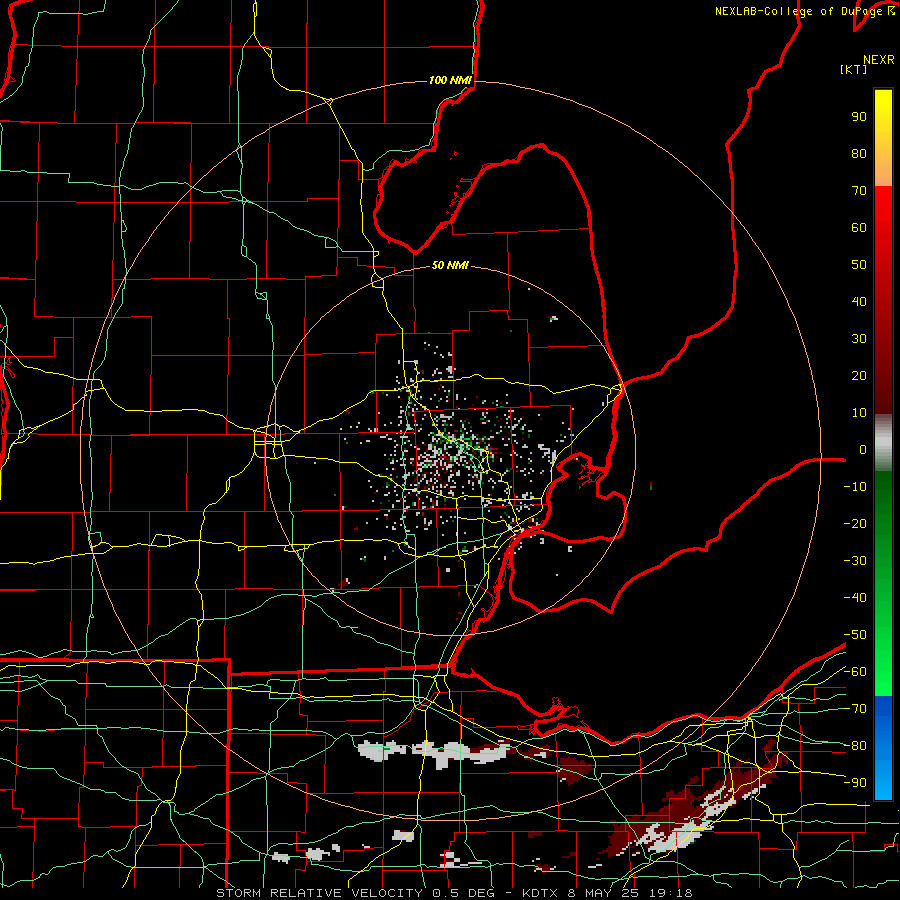
Task: Click the -10 knot label on the scale
Action: (855, 487)
